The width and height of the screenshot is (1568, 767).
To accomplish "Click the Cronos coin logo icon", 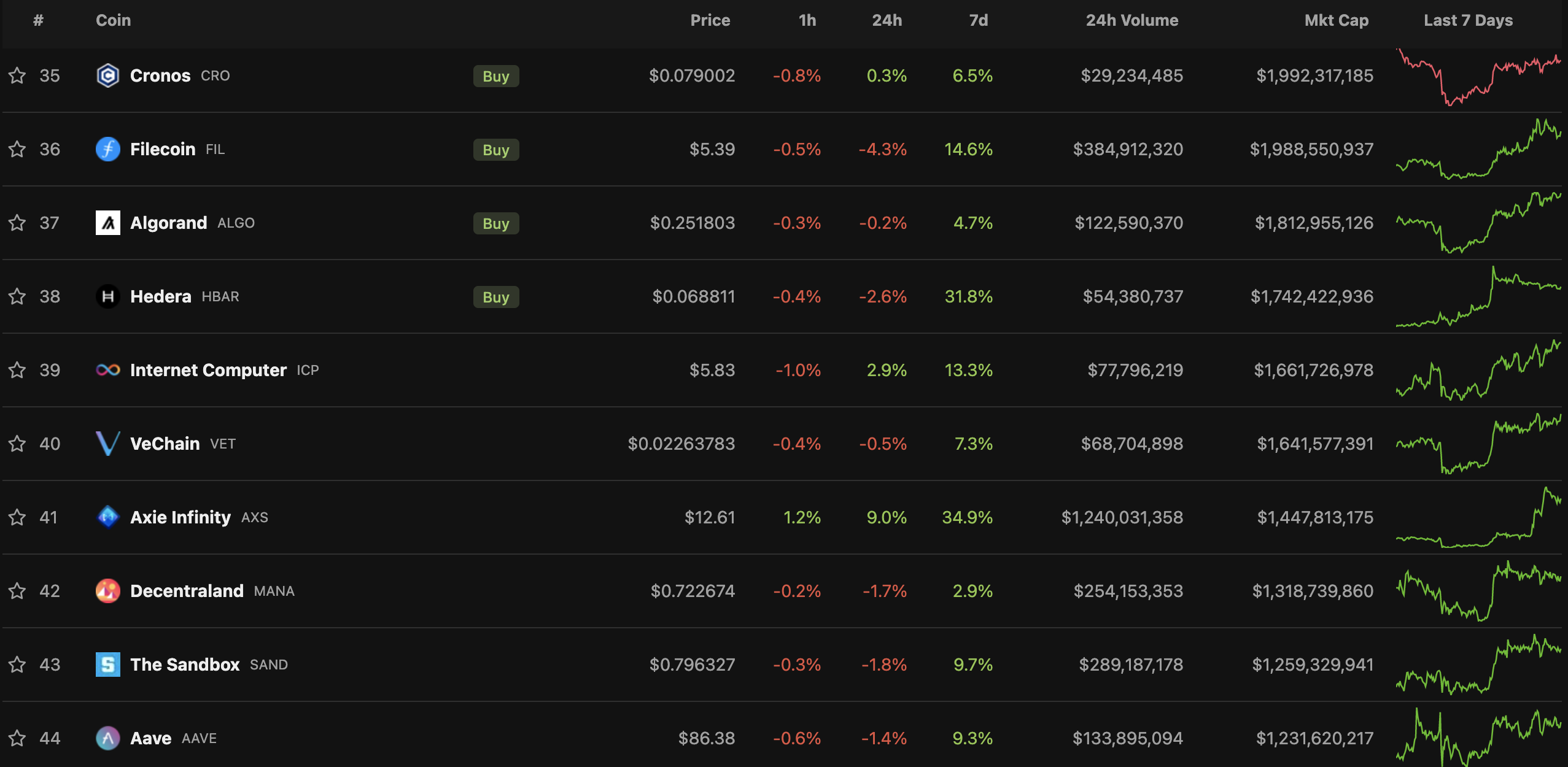I will [x=108, y=75].
